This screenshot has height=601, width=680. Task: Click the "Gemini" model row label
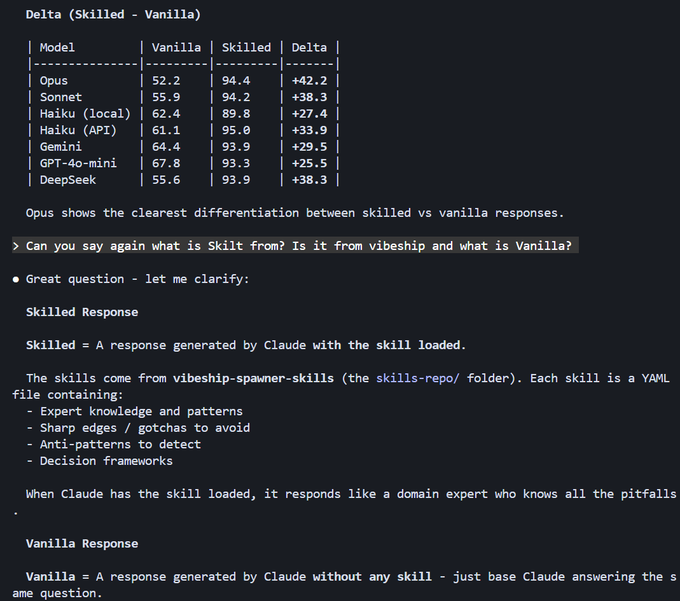[61, 147]
